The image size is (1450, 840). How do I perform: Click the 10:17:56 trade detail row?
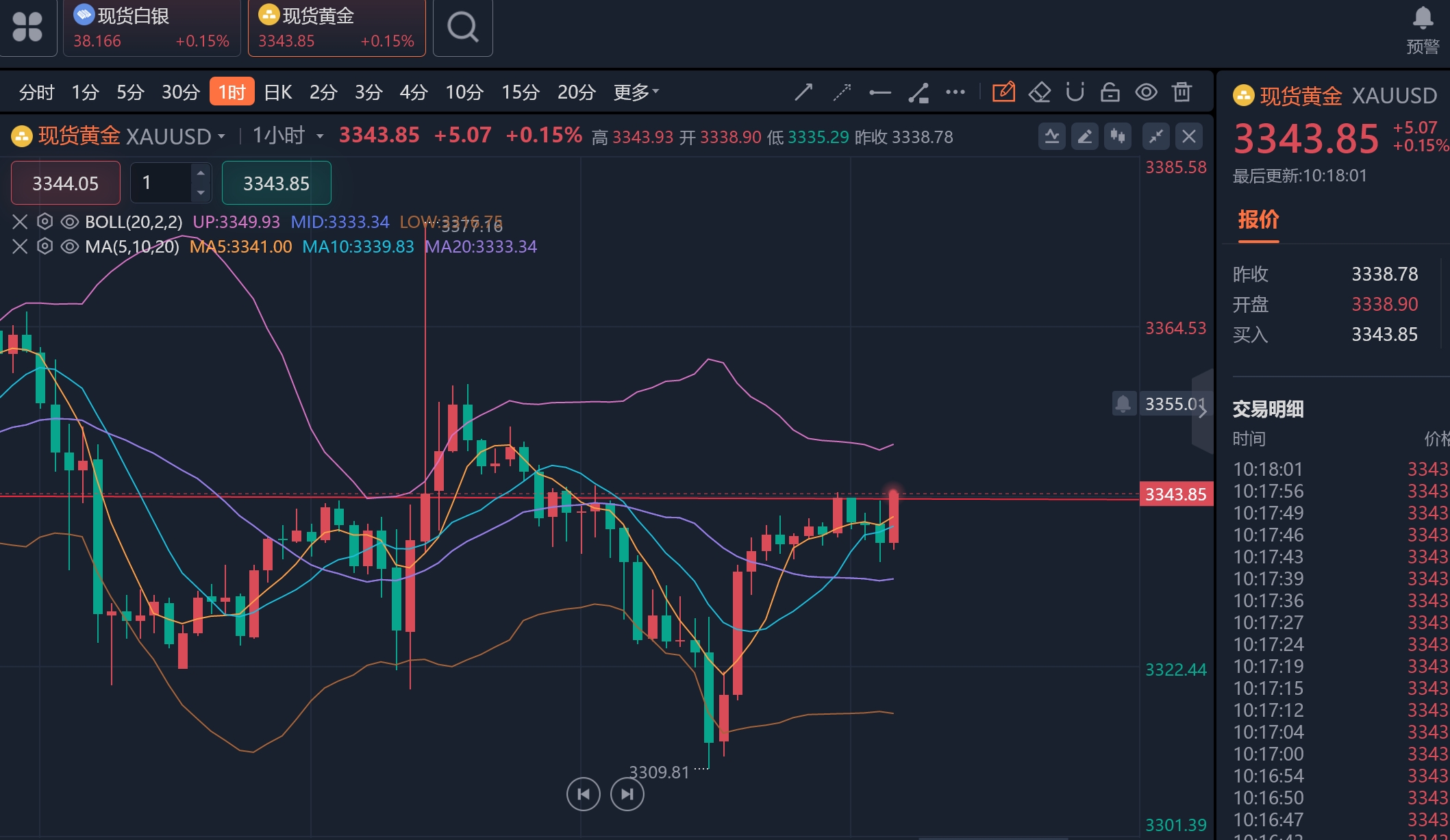click(1340, 491)
